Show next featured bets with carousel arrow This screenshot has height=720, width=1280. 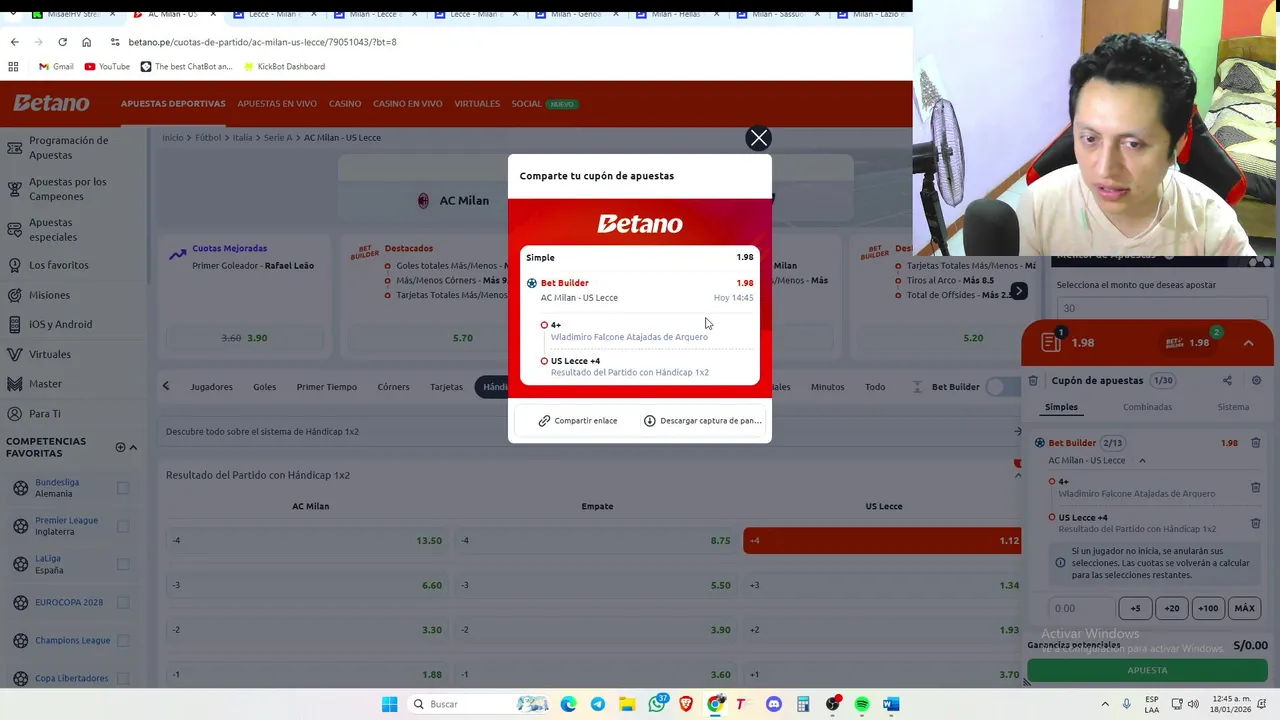1018,291
